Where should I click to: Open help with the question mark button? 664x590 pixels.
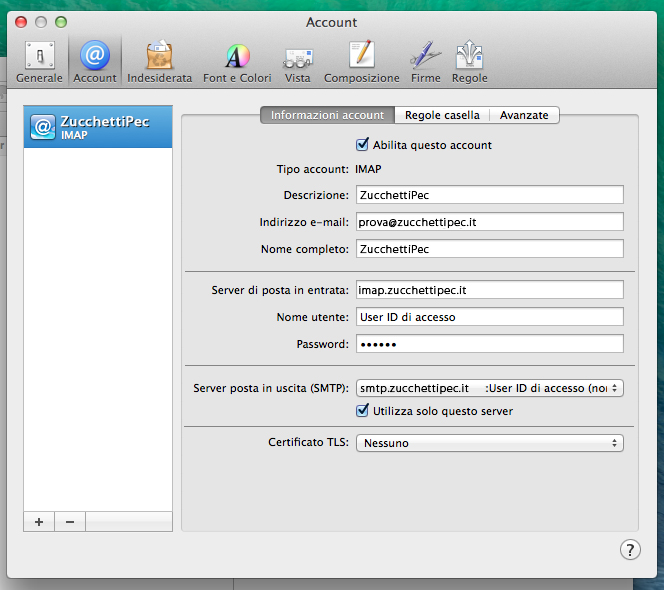[630, 550]
